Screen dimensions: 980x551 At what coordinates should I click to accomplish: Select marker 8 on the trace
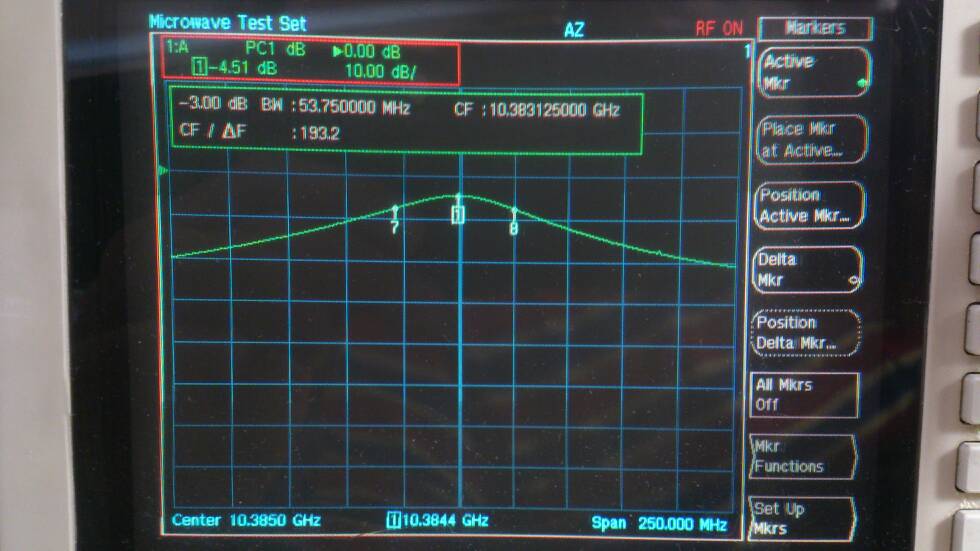pyautogui.click(x=514, y=228)
